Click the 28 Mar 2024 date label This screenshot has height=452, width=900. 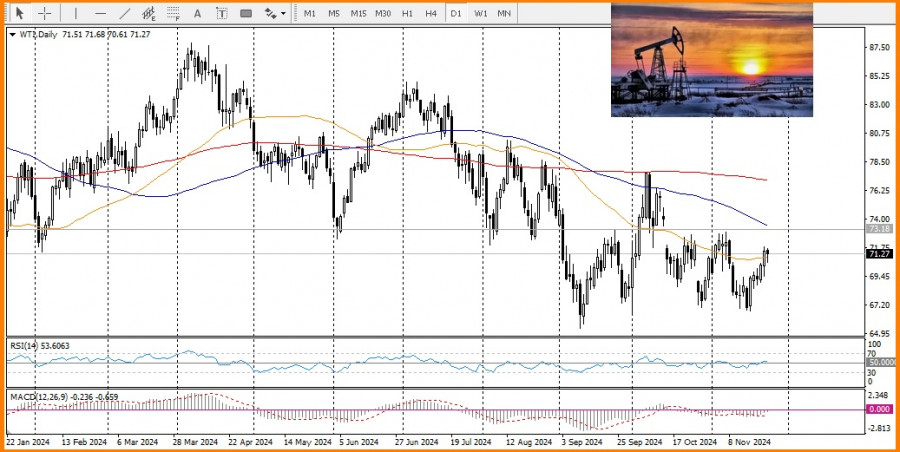tap(195, 442)
